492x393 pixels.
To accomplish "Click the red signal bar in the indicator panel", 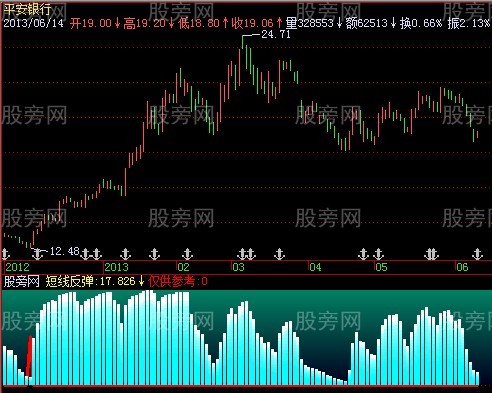I will (29, 356).
